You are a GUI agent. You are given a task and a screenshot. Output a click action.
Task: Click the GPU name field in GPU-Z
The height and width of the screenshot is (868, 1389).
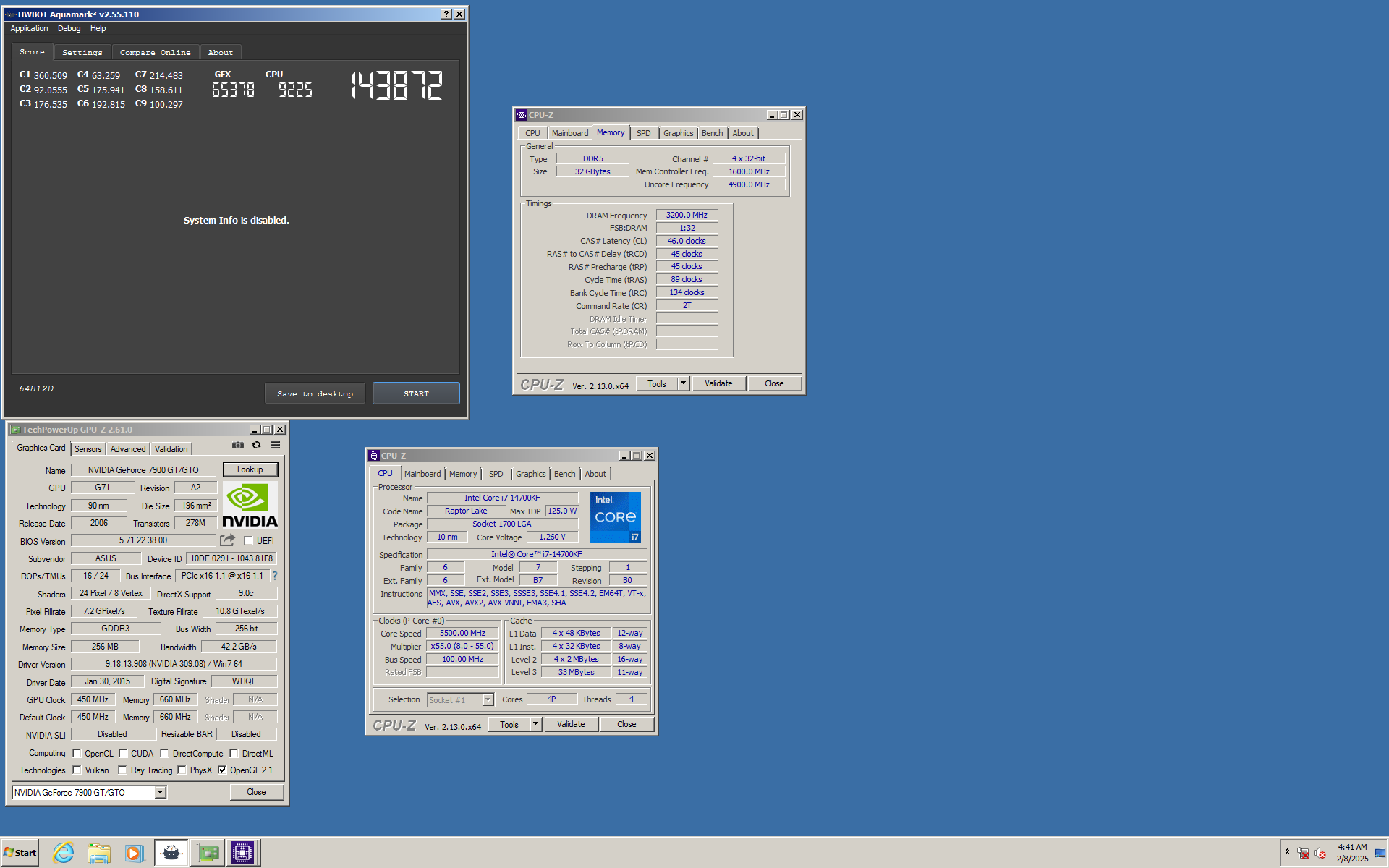click(x=143, y=470)
